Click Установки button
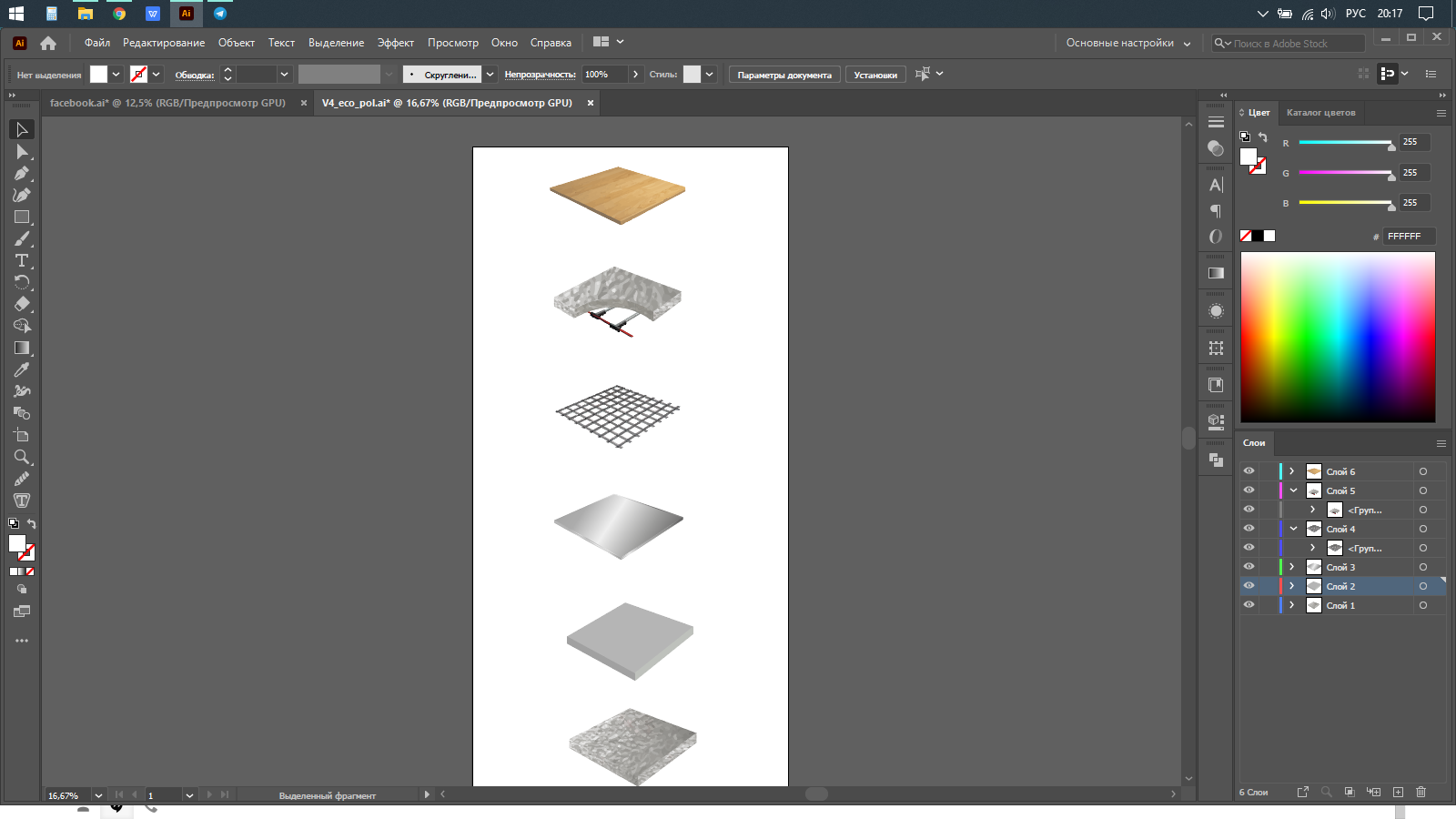This screenshot has height=819, width=1456. [x=875, y=75]
